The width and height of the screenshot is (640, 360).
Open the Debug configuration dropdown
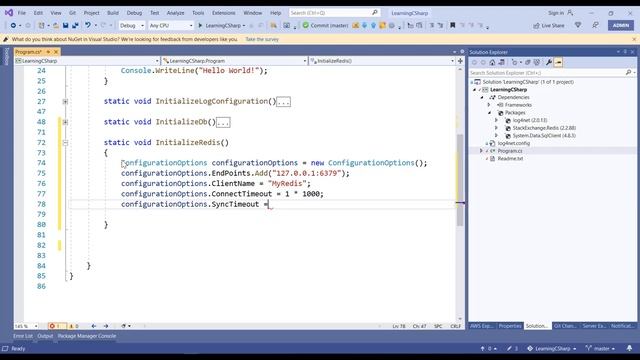131,25
